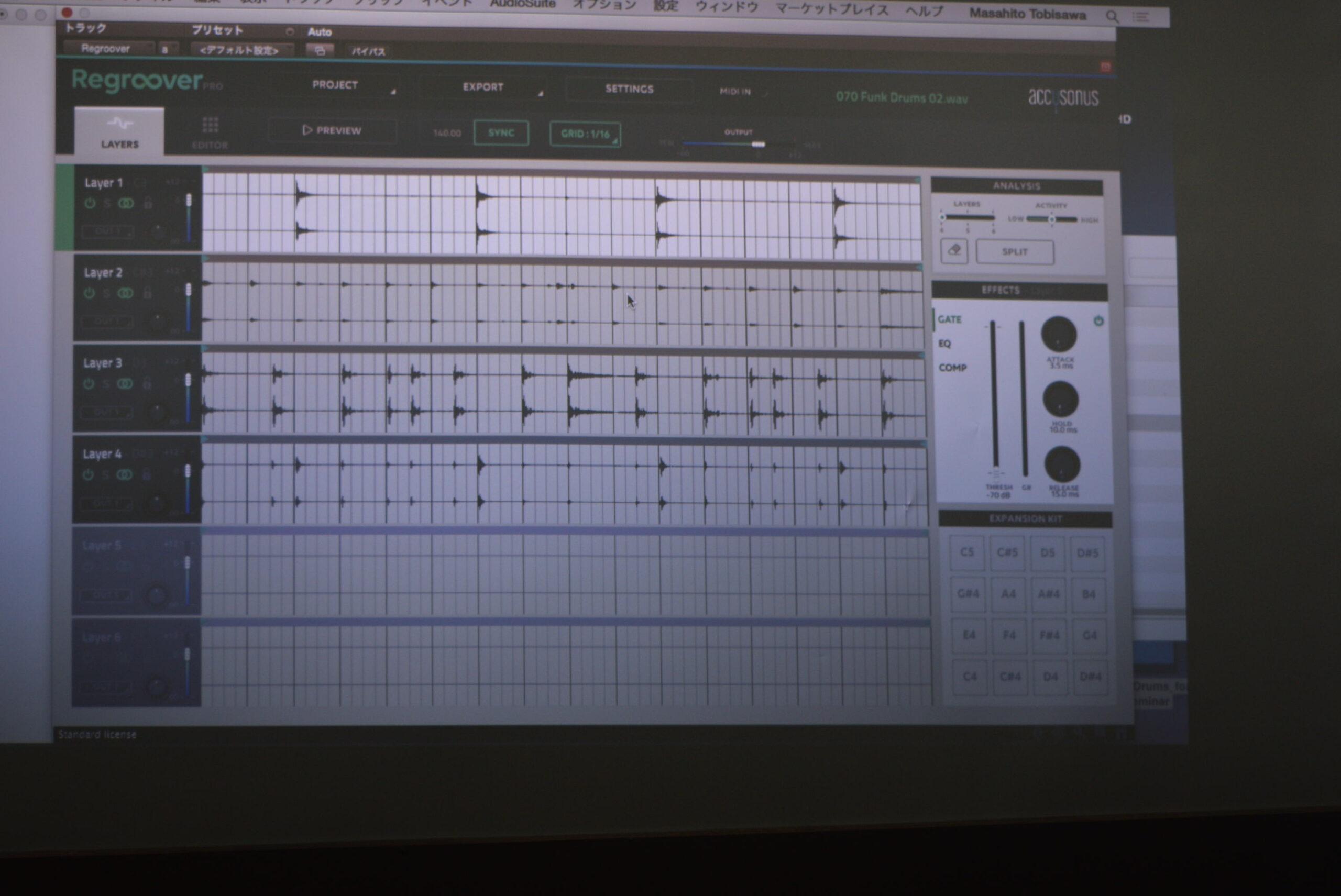Open Layer 4 OUT 1 output dropdown
Viewport: 1341px width, 896px height.
point(106,504)
